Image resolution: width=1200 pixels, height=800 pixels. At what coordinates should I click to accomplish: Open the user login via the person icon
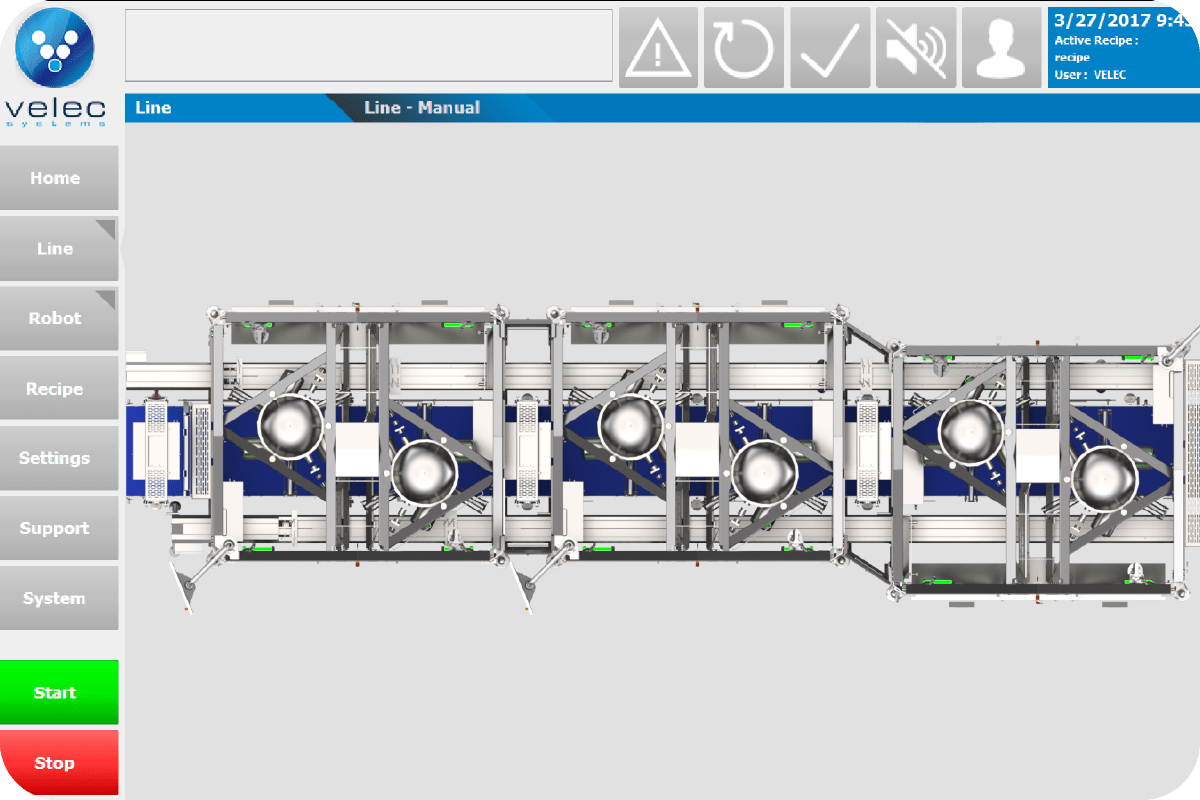point(1001,45)
